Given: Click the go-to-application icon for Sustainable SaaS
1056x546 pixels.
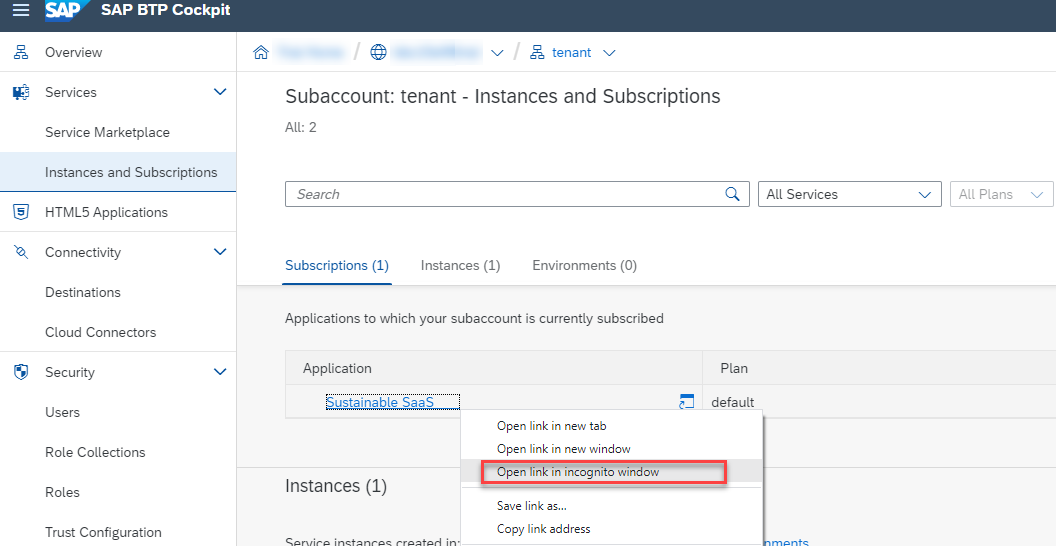Looking at the screenshot, I should [x=686, y=402].
